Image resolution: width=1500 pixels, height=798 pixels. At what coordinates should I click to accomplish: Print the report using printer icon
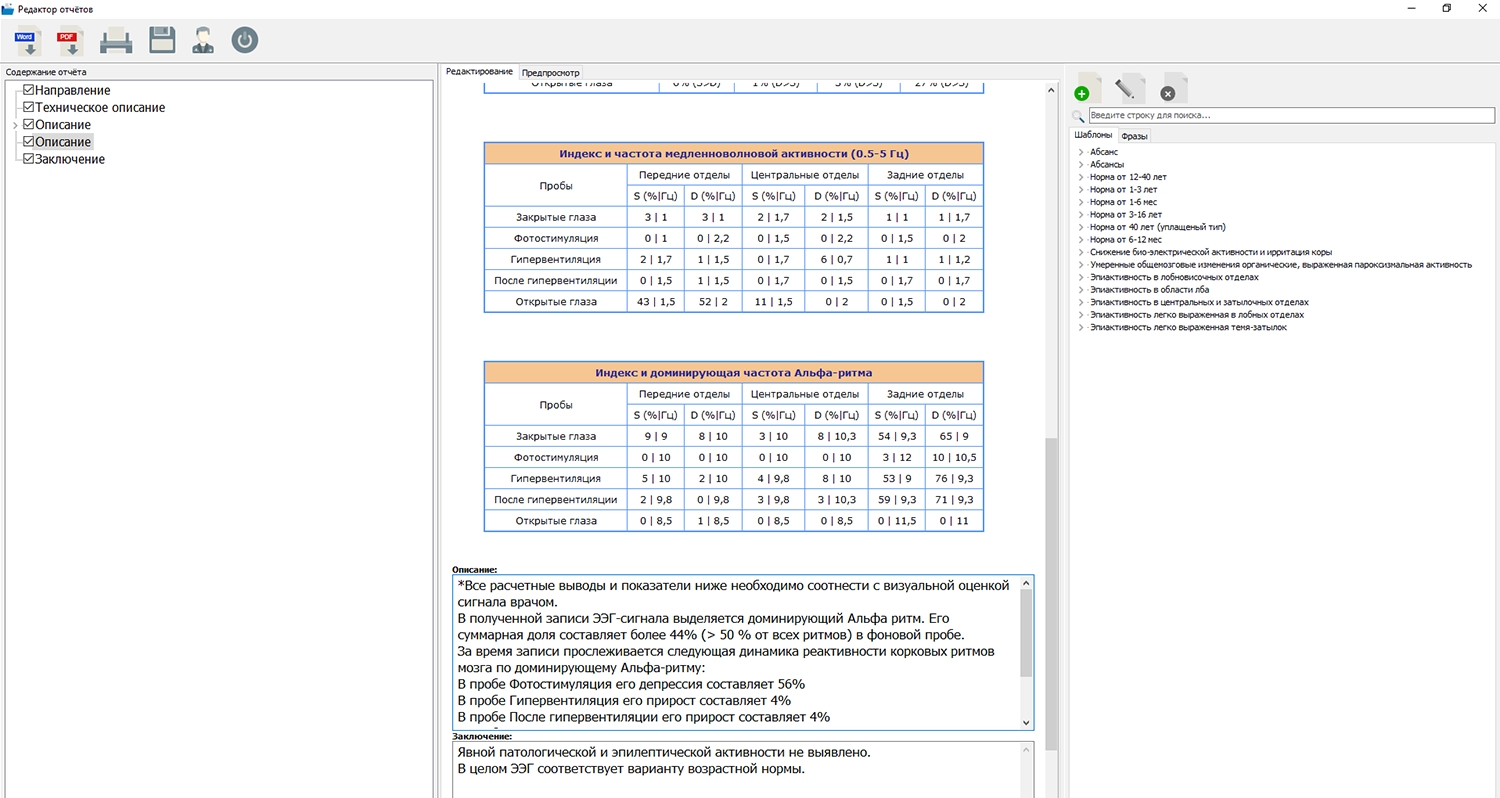pyautogui.click(x=116, y=41)
